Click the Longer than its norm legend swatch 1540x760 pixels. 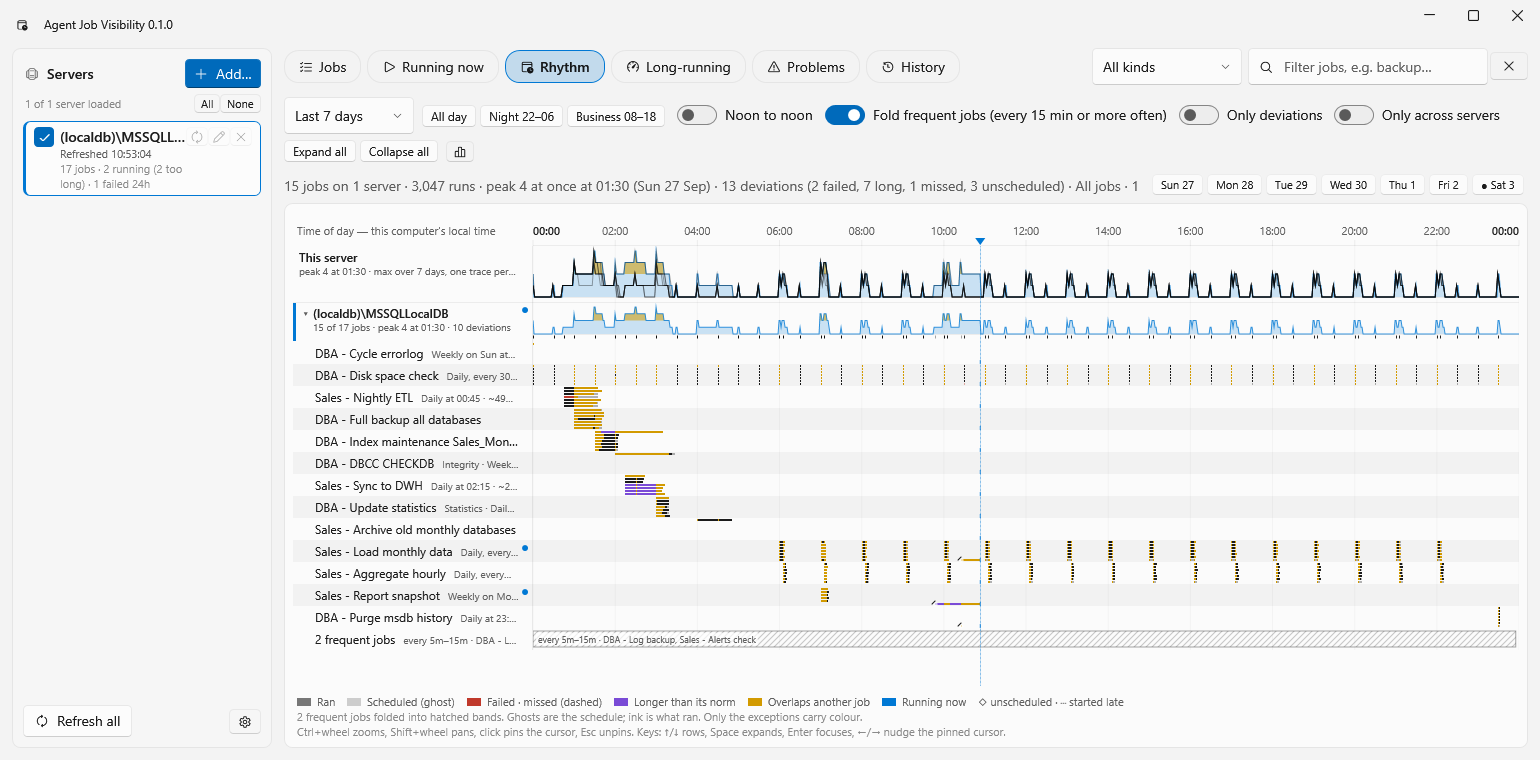click(x=621, y=702)
